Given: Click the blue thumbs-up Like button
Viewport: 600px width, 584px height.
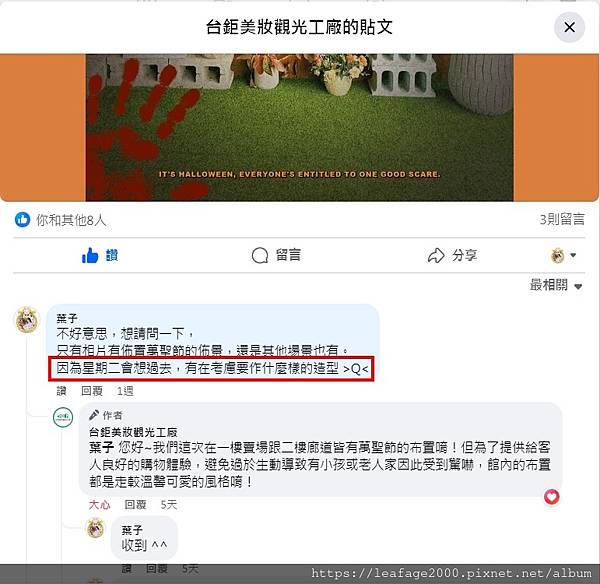Looking at the screenshot, I should pyautogui.click(x=100, y=255).
